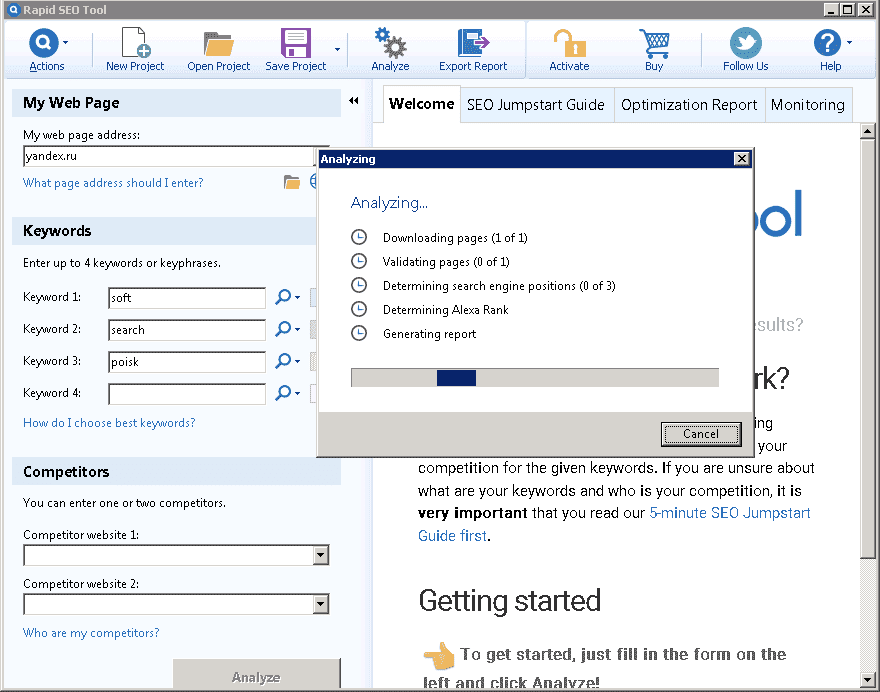This screenshot has width=880, height=692.
Task: Open the Actions toolbar menu
Action: 47,50
